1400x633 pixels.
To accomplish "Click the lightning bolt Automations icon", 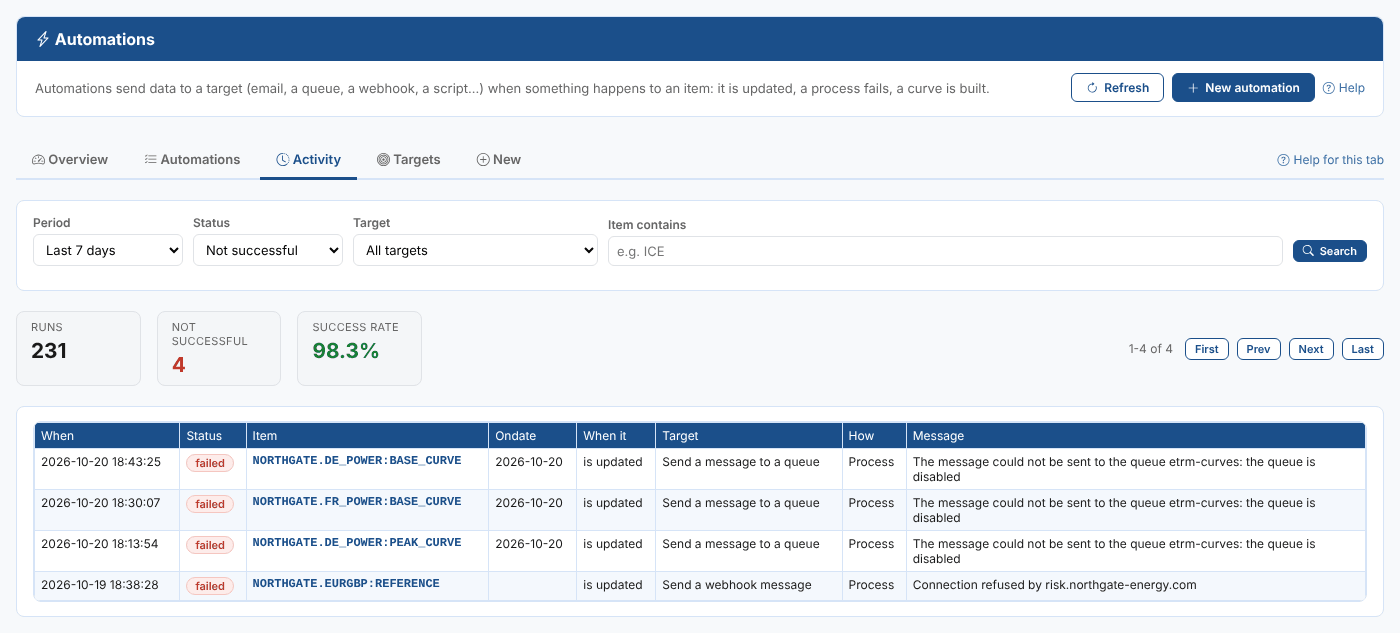I will pos(42,40).
